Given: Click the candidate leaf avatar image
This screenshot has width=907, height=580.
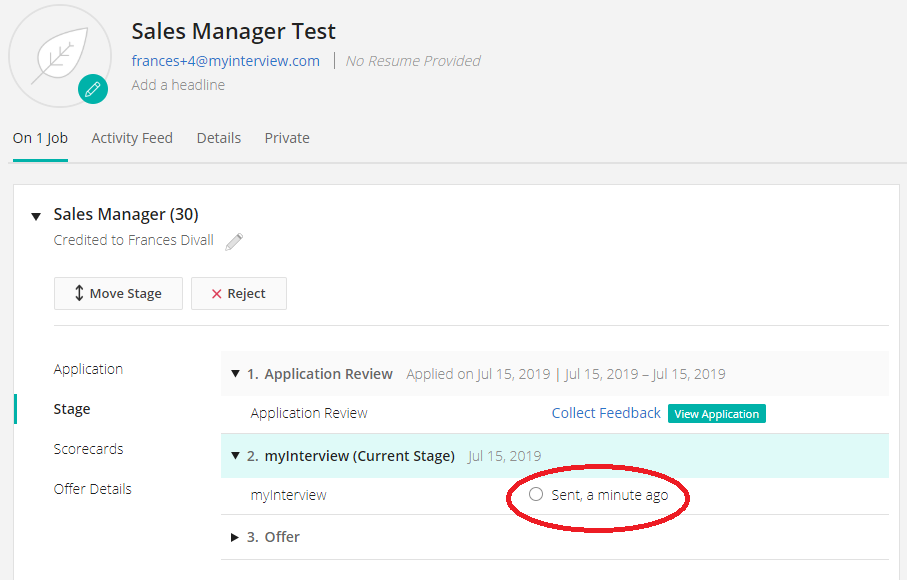Looking at the screenshot, I should 58,54.
